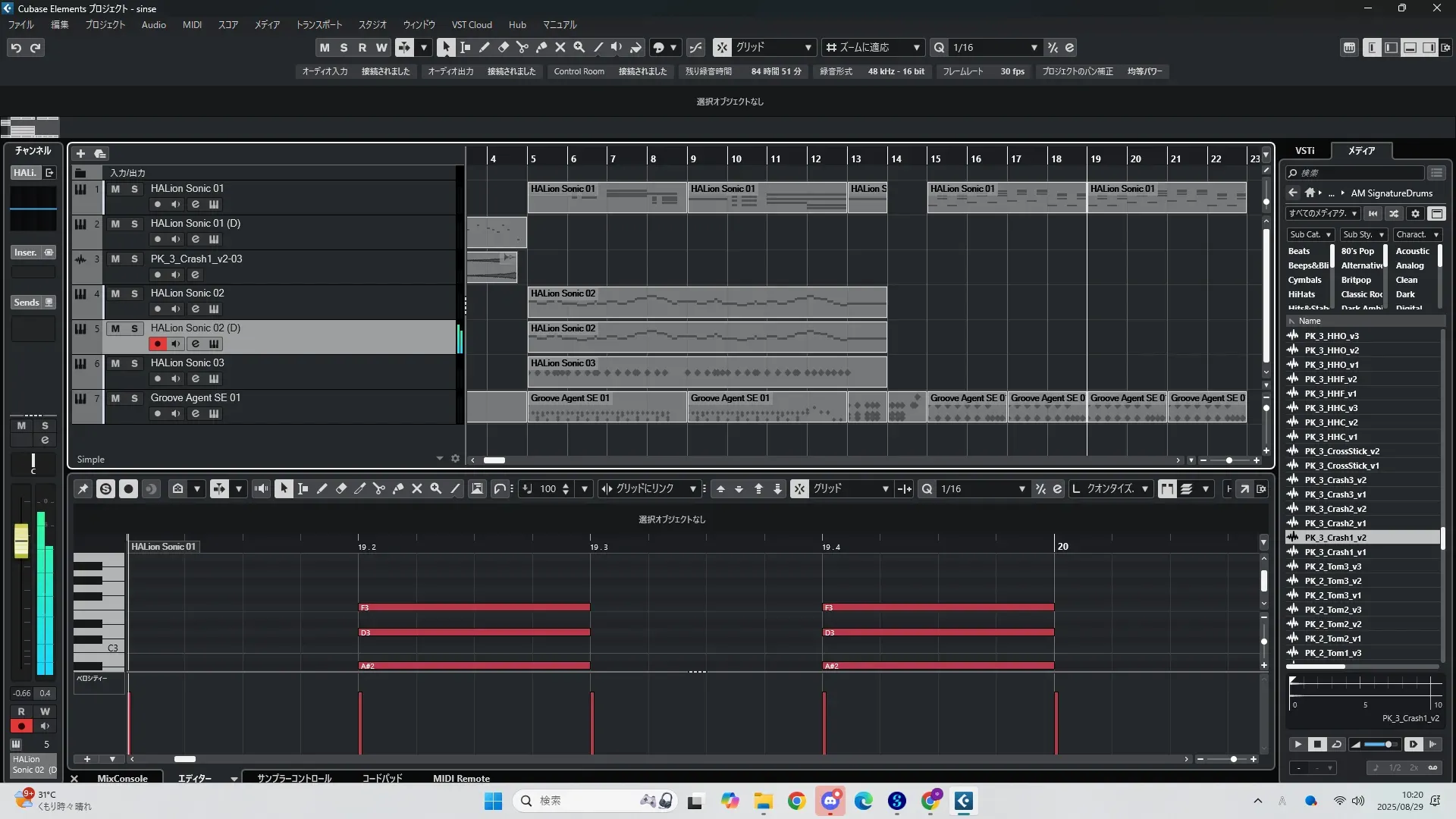This screenshot has width=1456, height=819.
Task: Switch to the MixConsole tab
Action: (122, 778)
